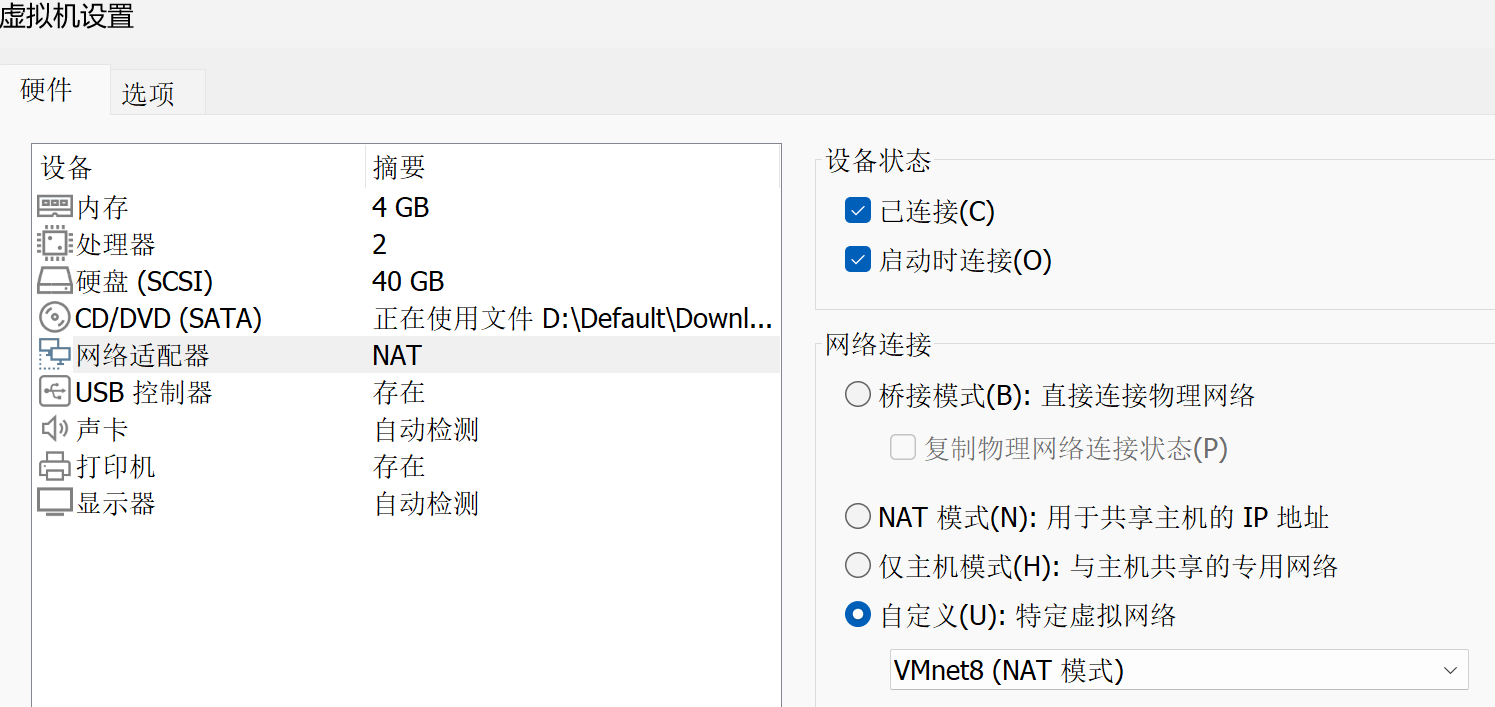1495x707 pixels.
Task: Select the display (显示器) monitor icon
Action: [55, 503]
